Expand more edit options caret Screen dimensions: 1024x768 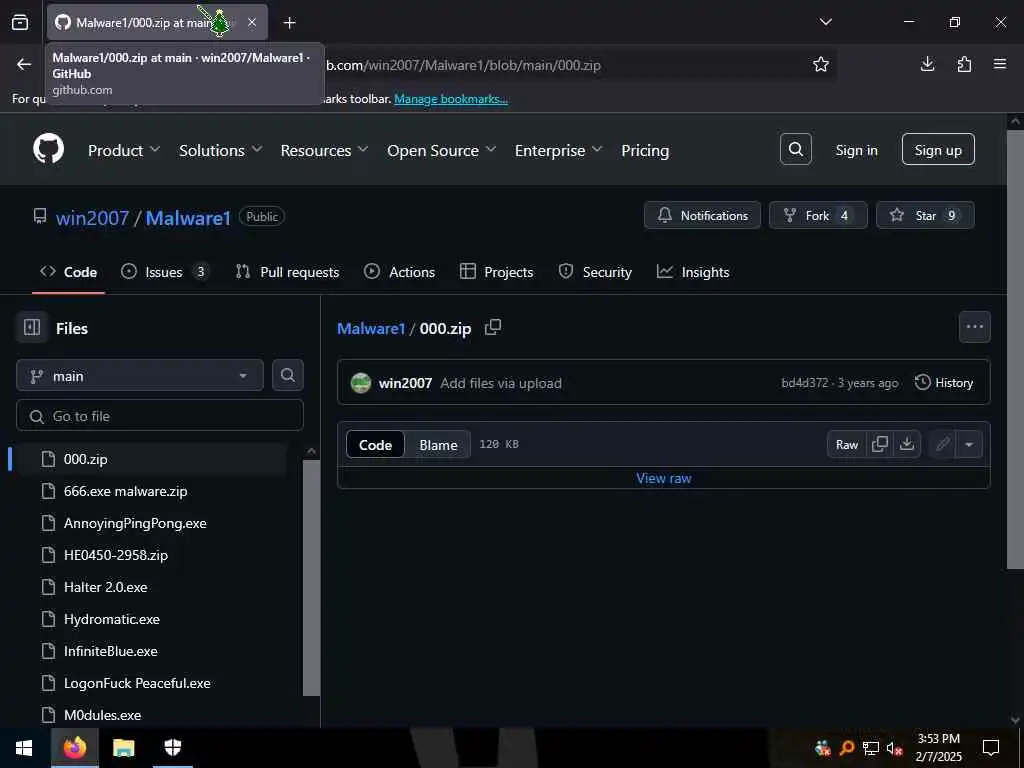(x=969, y=445)
